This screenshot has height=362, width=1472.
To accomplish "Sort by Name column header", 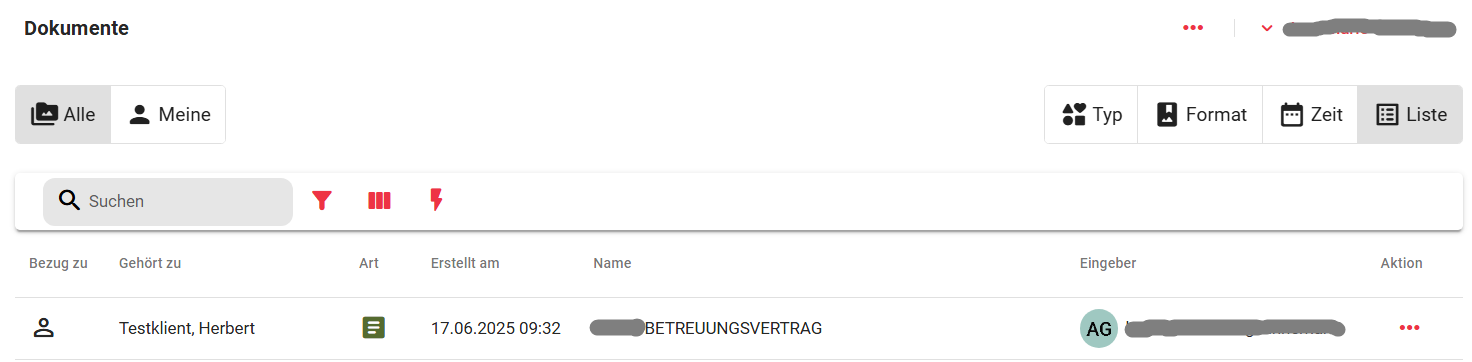I will [612, 263].
